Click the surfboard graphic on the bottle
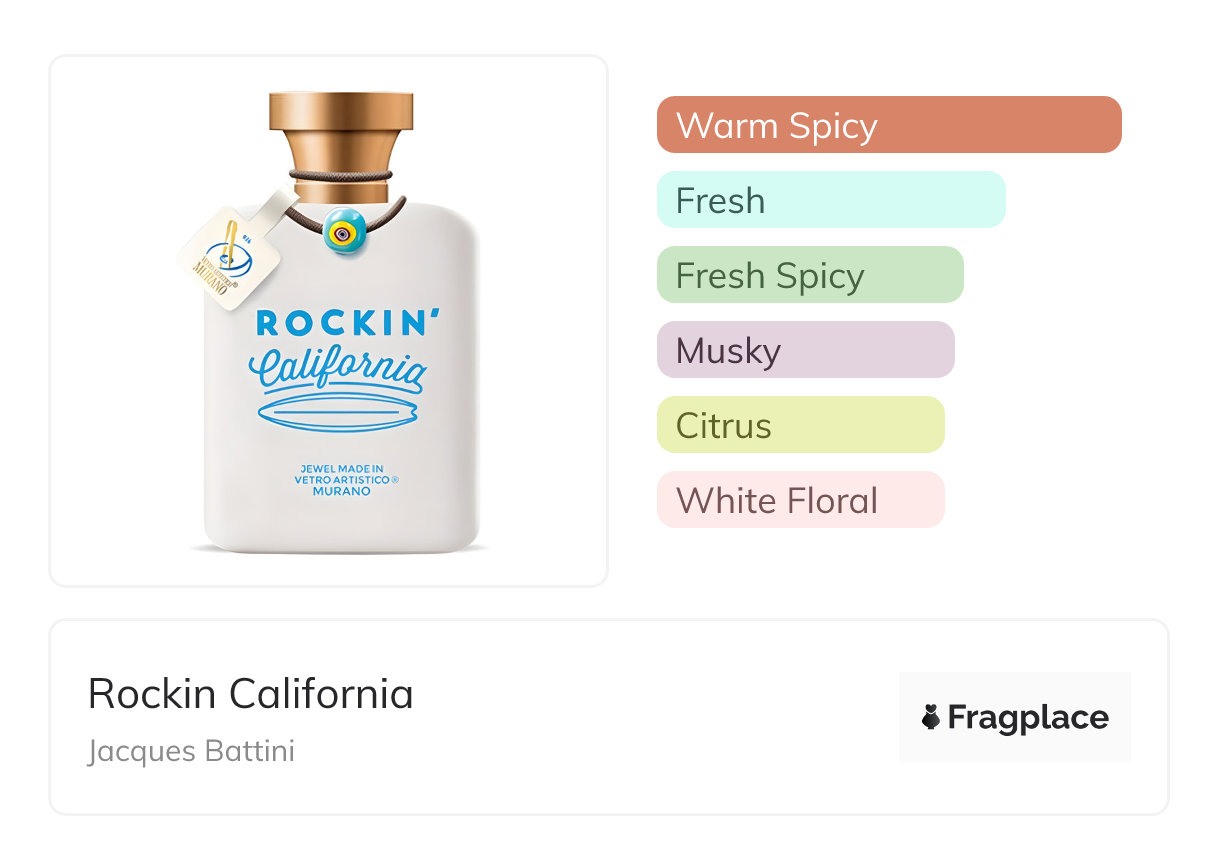This screenshot has height=864, width=1218. coord(337,412)
